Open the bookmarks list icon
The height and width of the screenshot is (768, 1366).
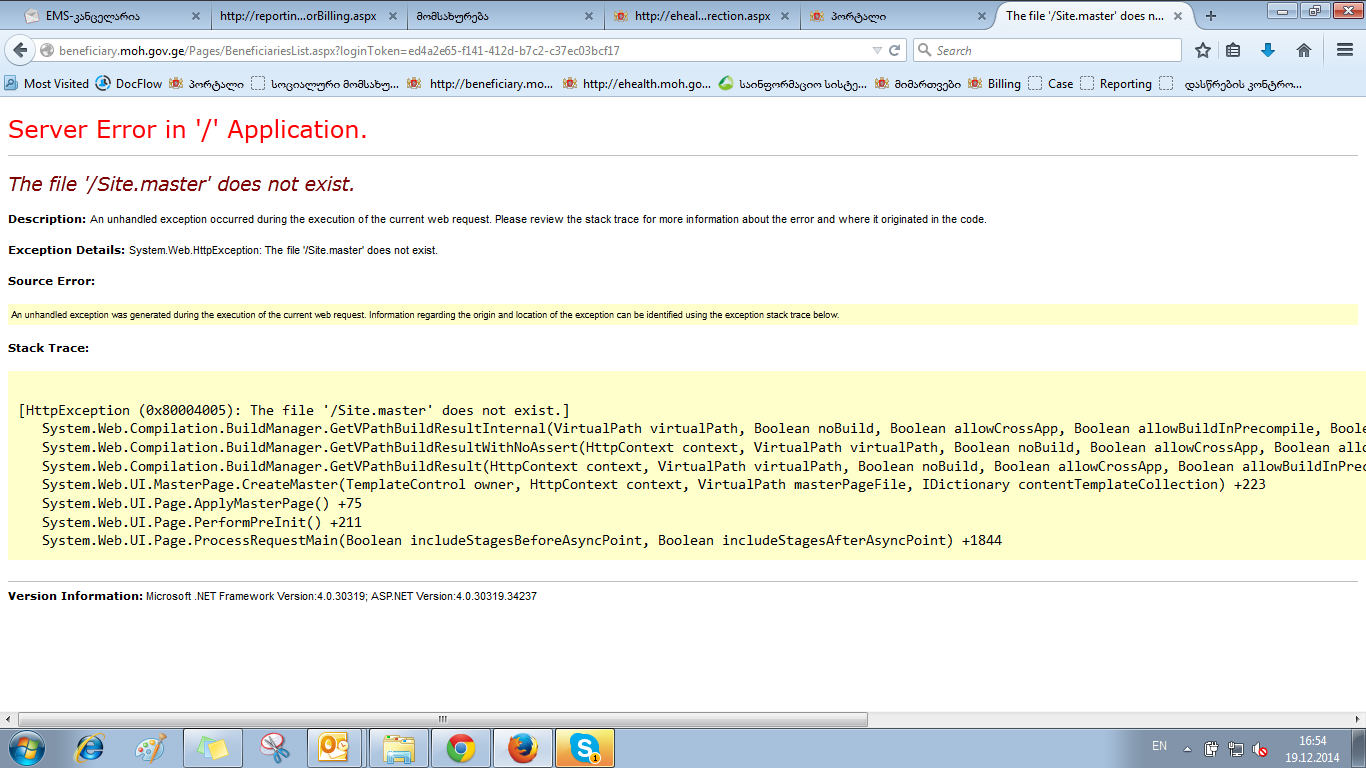[x=1234, y=51]
